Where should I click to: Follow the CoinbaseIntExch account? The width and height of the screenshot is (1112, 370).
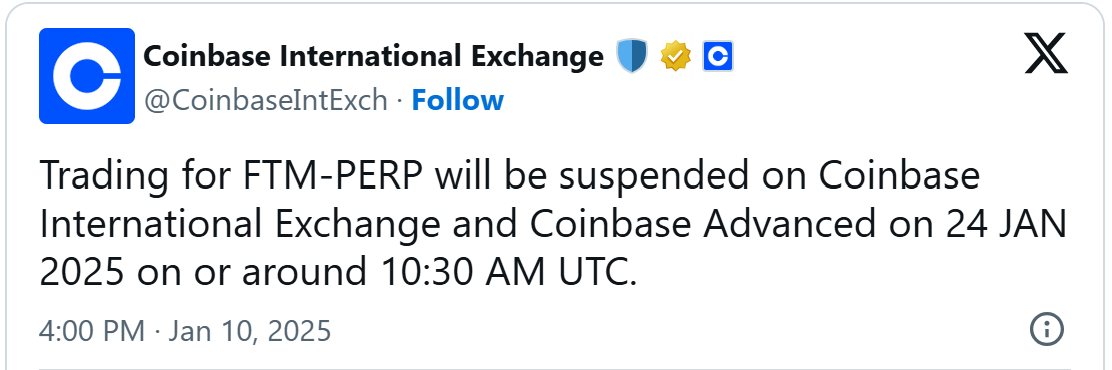(457, 100)
